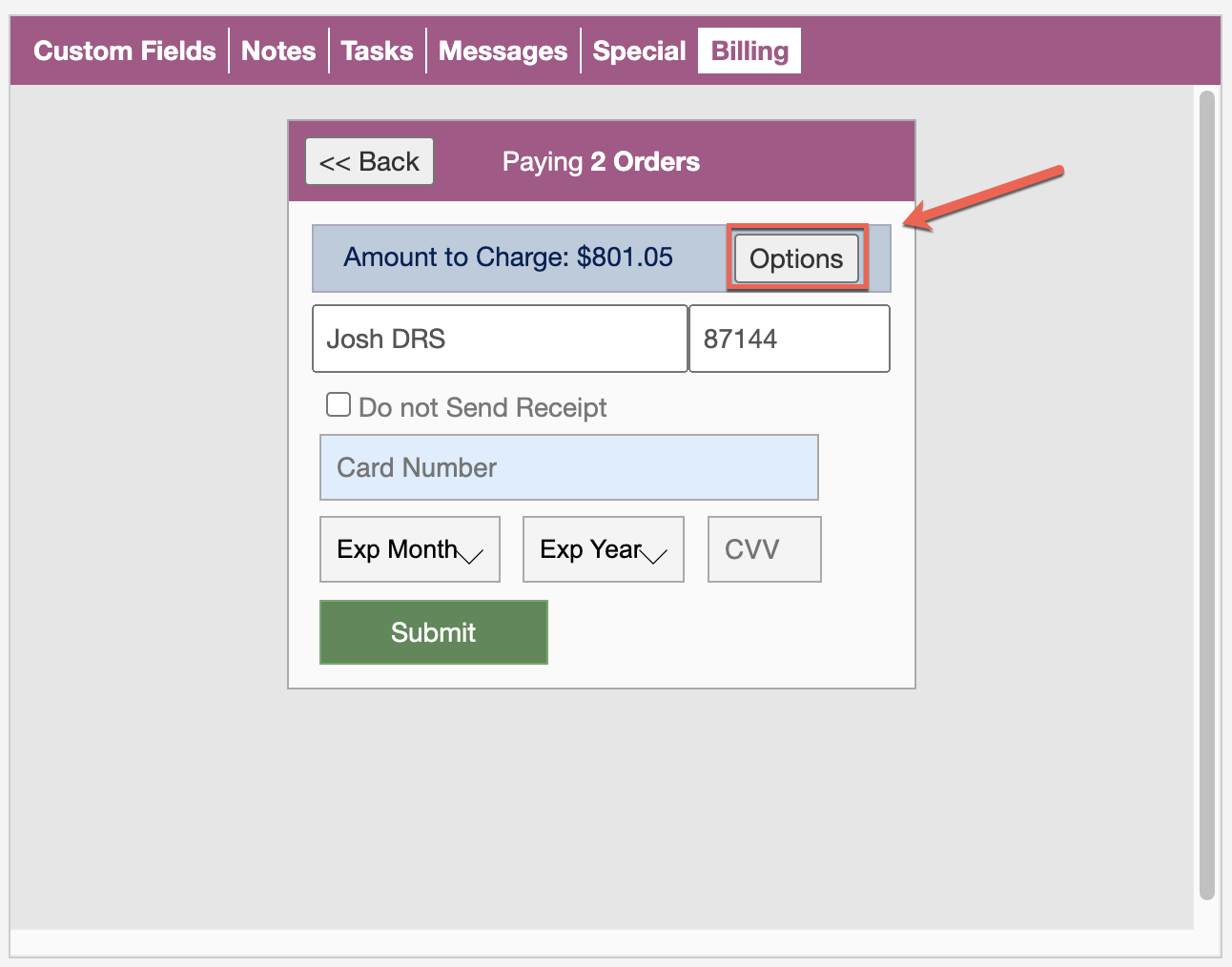Open the Options button beside amount
This screenshot has width=1232, height=967.
coord(796,258)
